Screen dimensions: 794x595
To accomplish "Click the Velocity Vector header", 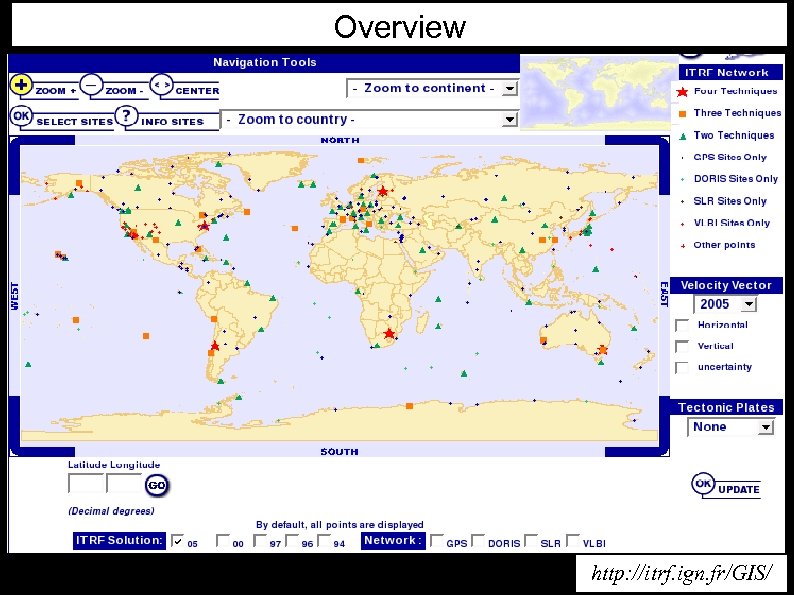I will [726, 285].
